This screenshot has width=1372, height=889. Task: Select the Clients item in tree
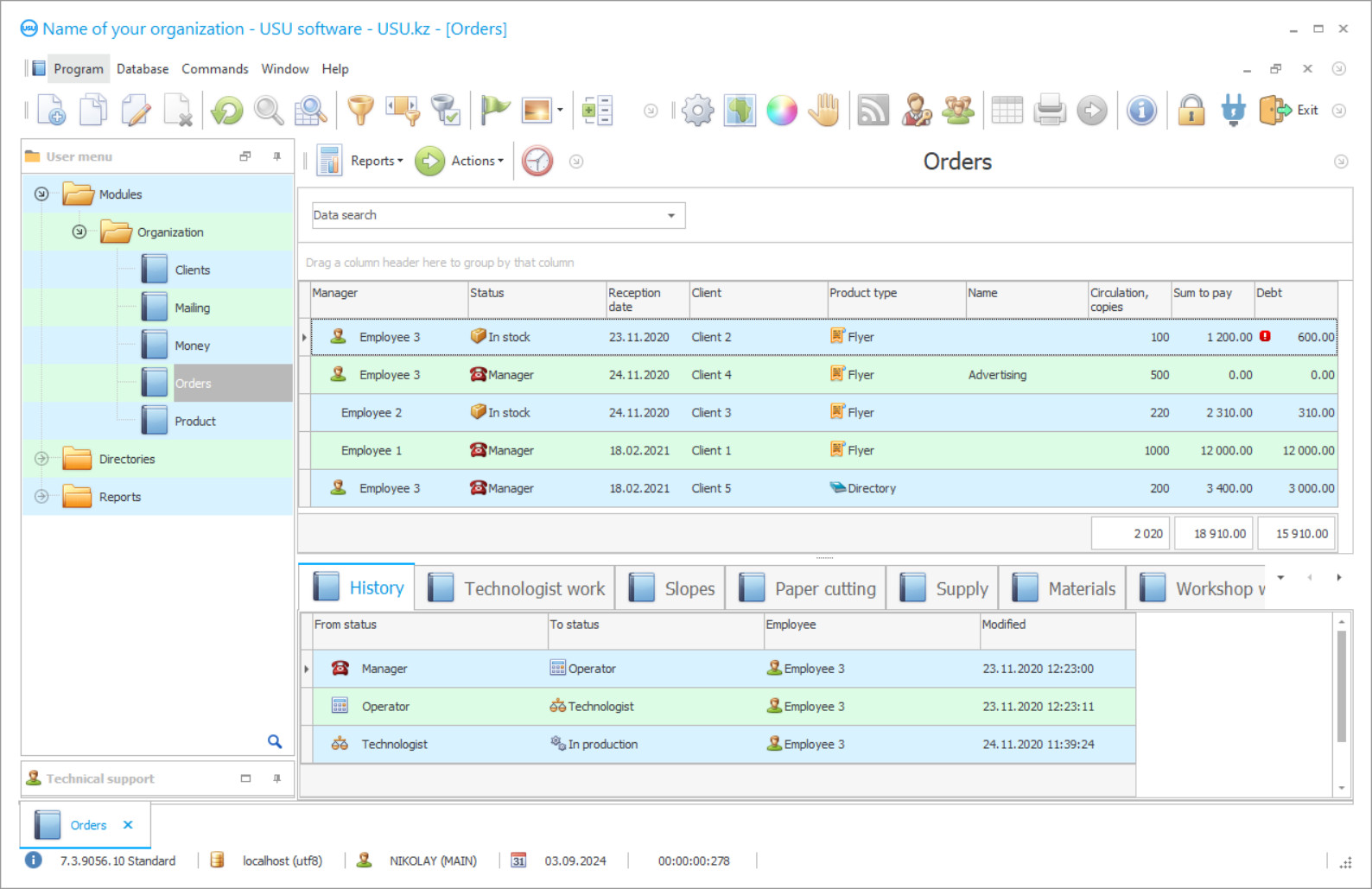(x=192, y=270)
